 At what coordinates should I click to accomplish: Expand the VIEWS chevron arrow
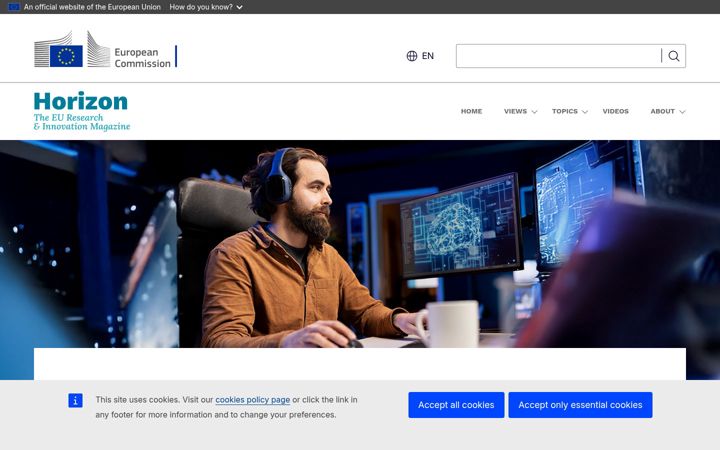click(x=534, y=112)
